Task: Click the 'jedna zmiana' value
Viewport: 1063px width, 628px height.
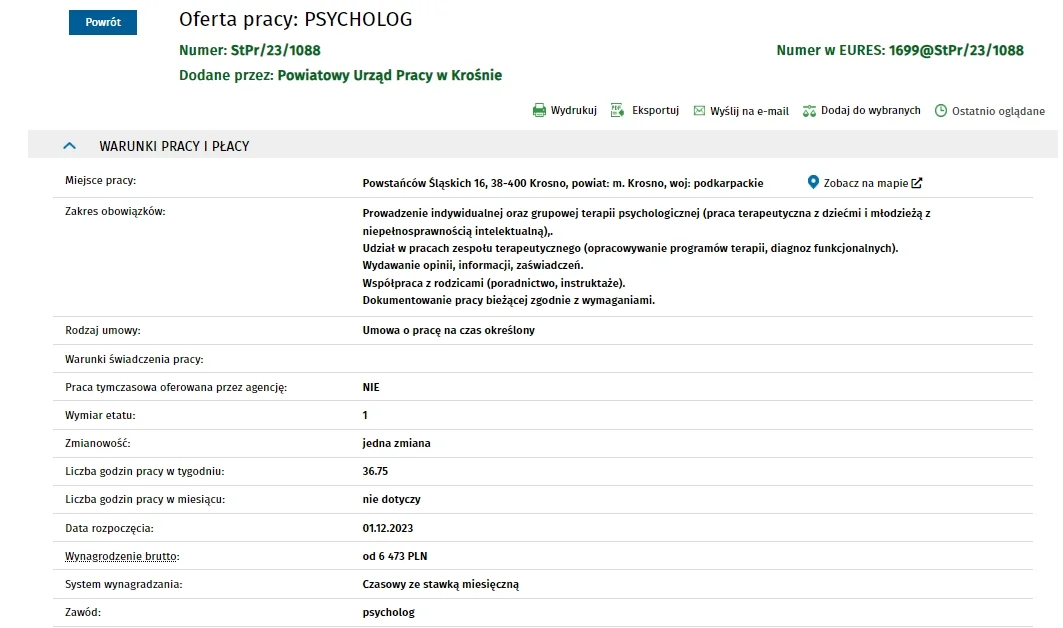Action: [397, 443]
